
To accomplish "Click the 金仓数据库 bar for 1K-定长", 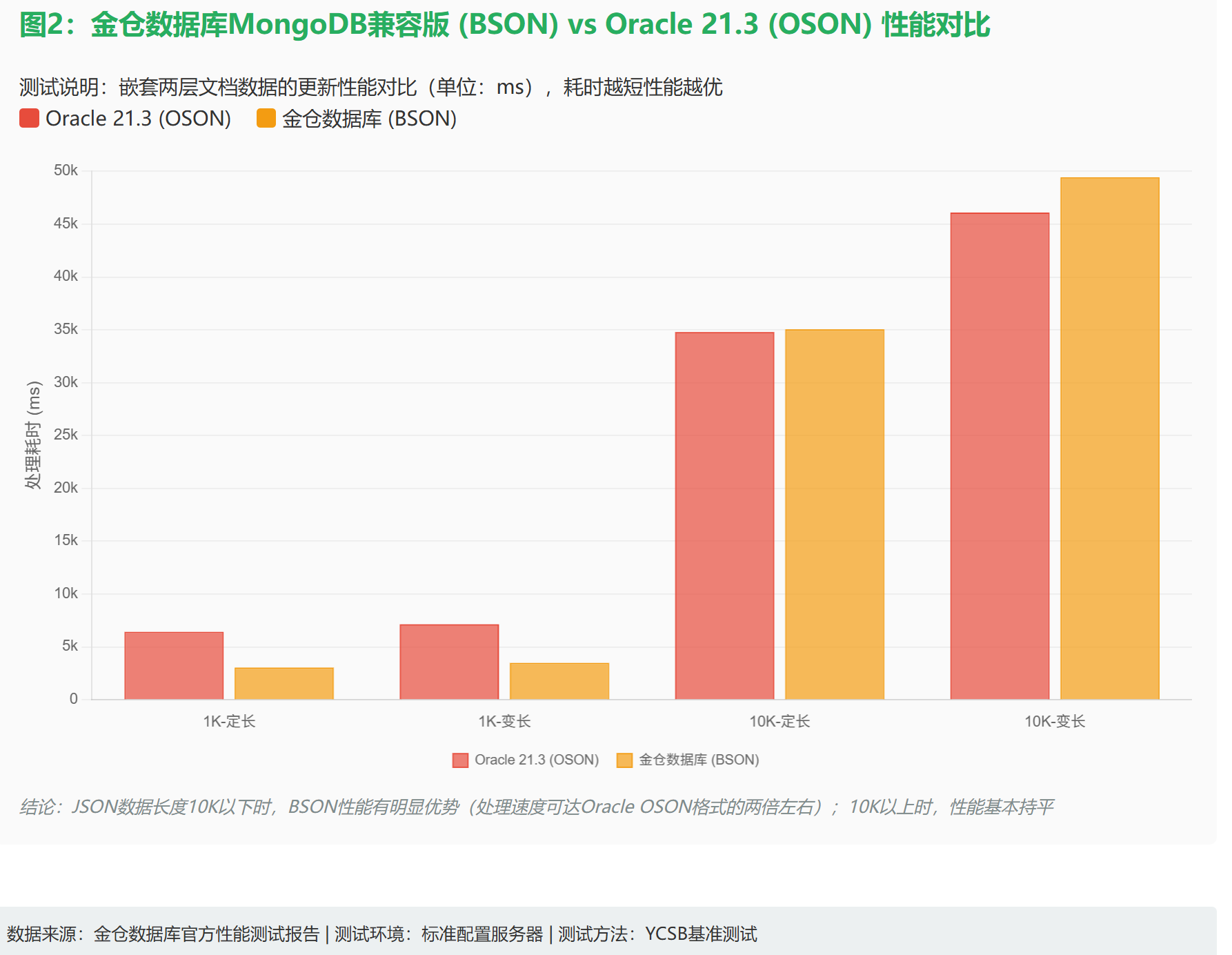I will click(x=284, y=684).
